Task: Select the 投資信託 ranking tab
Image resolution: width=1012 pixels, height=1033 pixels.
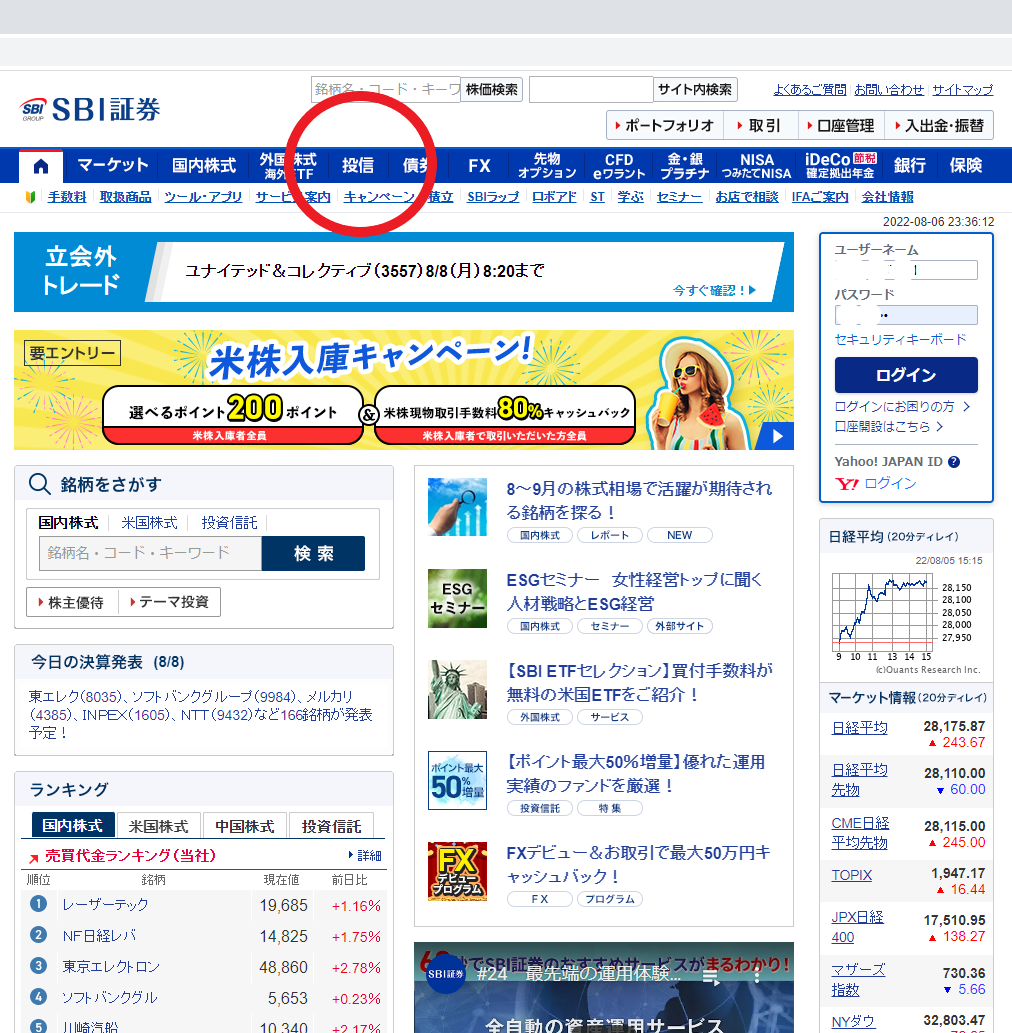Action: (331, 826)
